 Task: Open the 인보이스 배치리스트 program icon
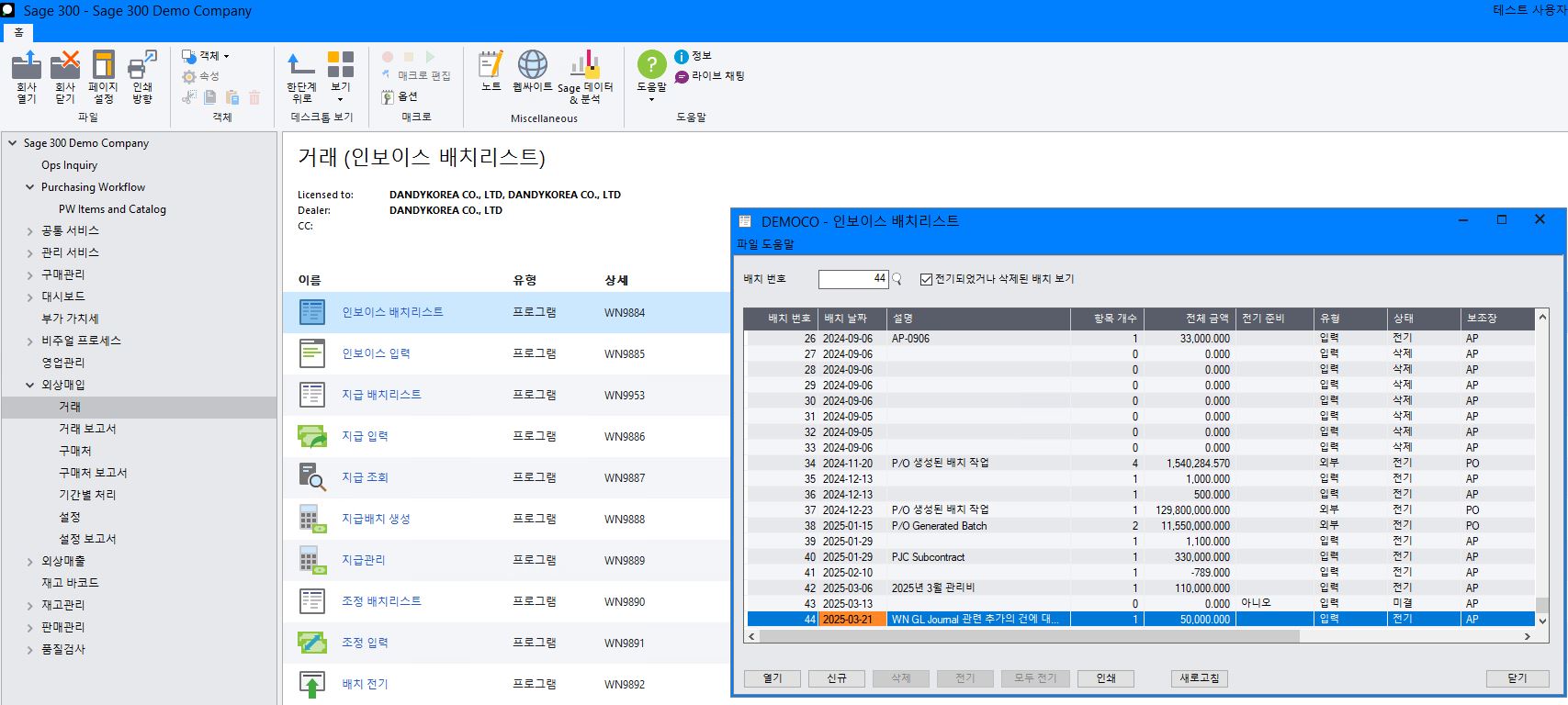pyautogui.click(x=312, y=312)
